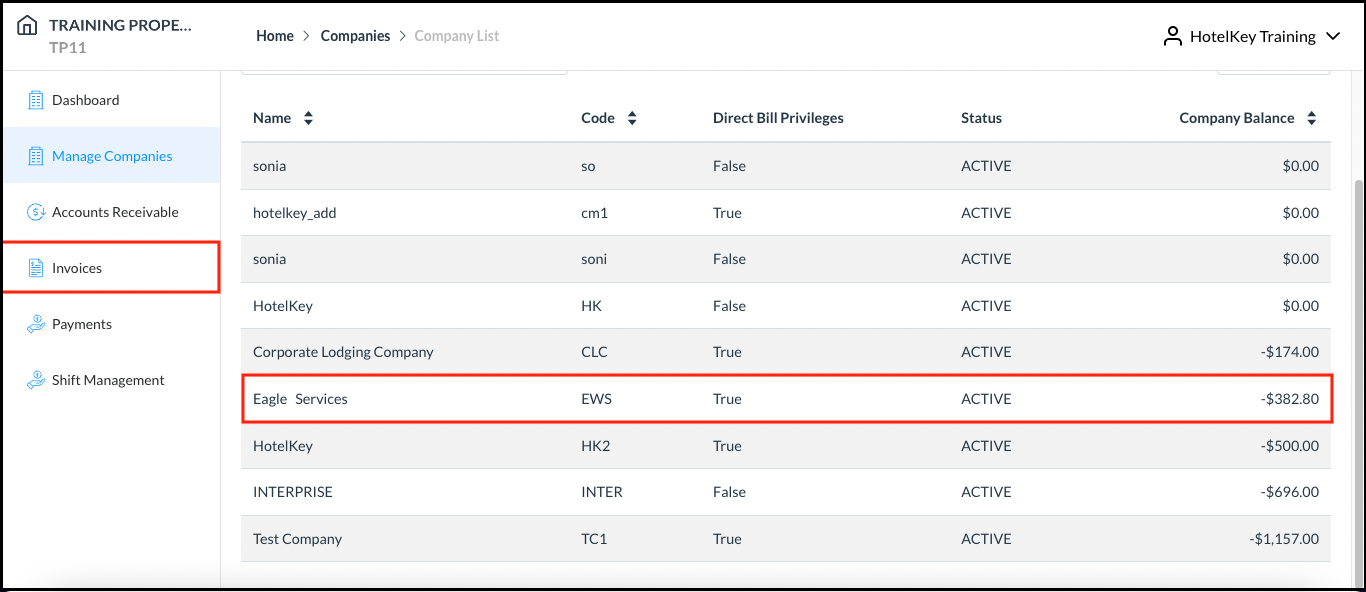
Task: Click the Companies breadcrumb link
Action: pyautogui.click(x=355, y=36)
